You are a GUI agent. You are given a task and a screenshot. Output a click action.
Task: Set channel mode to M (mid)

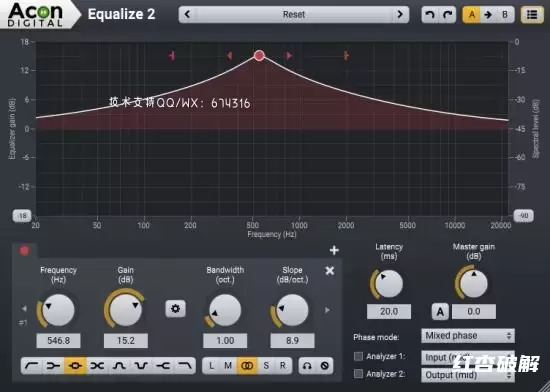(x=228, y=366)
